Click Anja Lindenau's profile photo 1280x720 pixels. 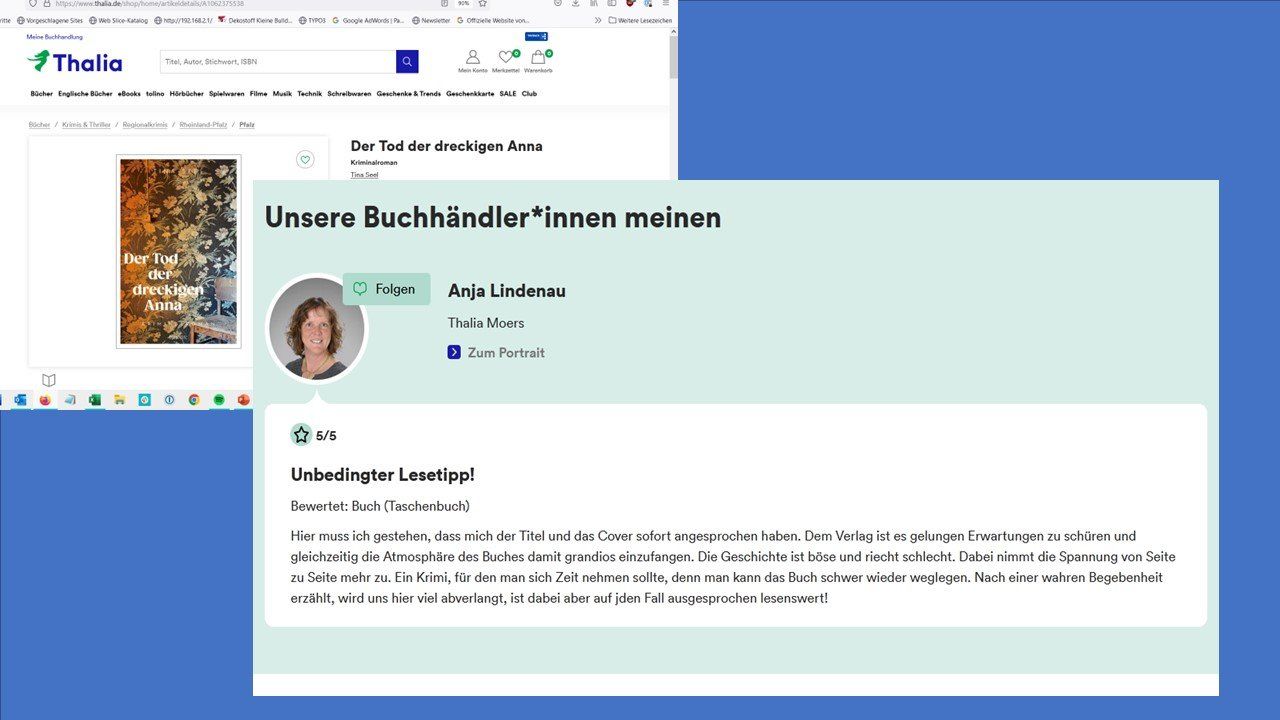[317, 329]
